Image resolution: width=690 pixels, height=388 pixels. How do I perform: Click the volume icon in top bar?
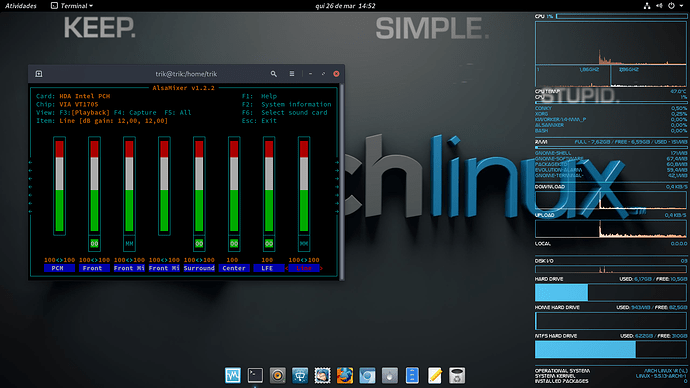pyautogui.click(x=659, y=6)
